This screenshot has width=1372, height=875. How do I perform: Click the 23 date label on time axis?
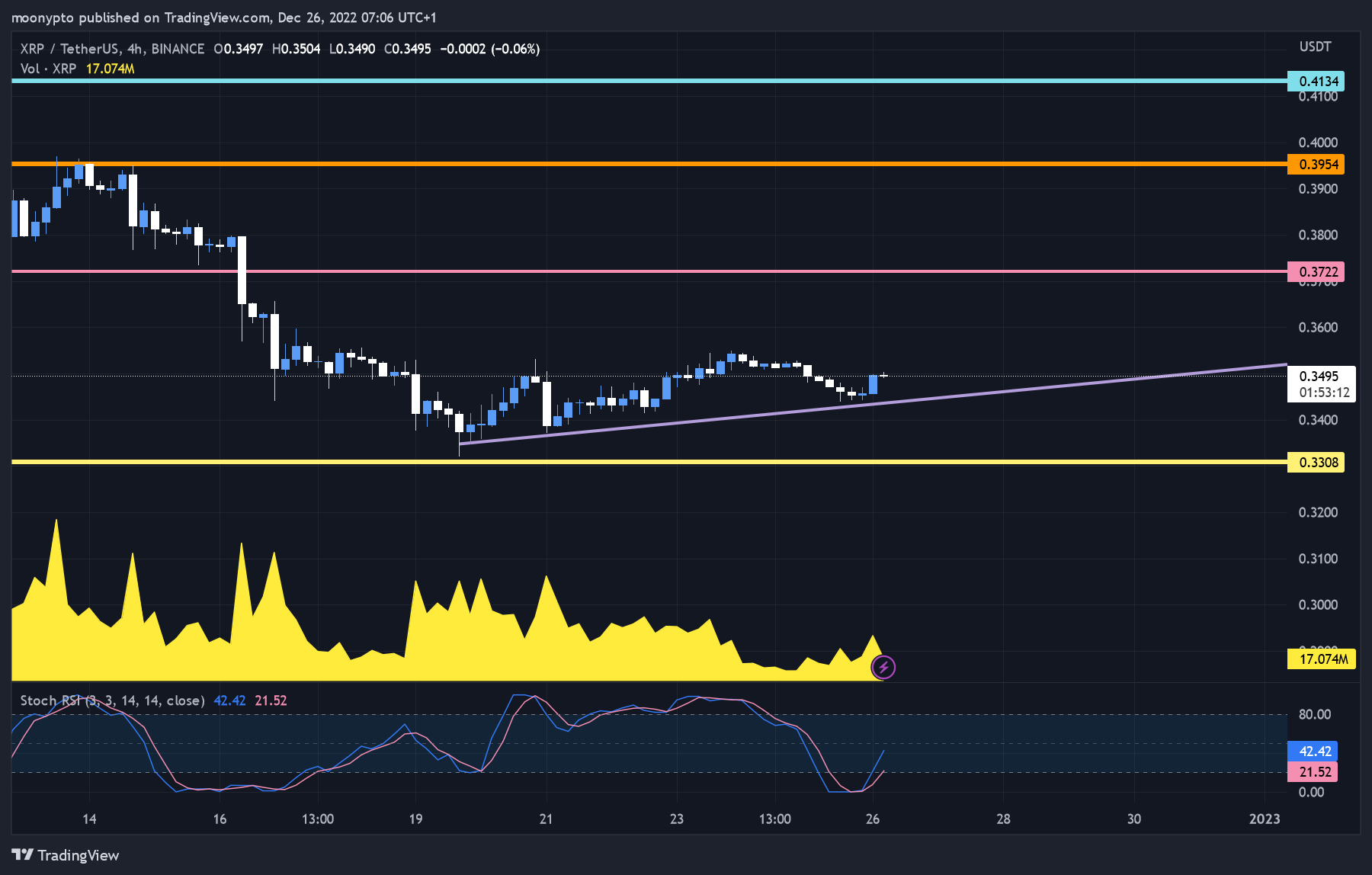pyautogui.click(x=677, y=819)
